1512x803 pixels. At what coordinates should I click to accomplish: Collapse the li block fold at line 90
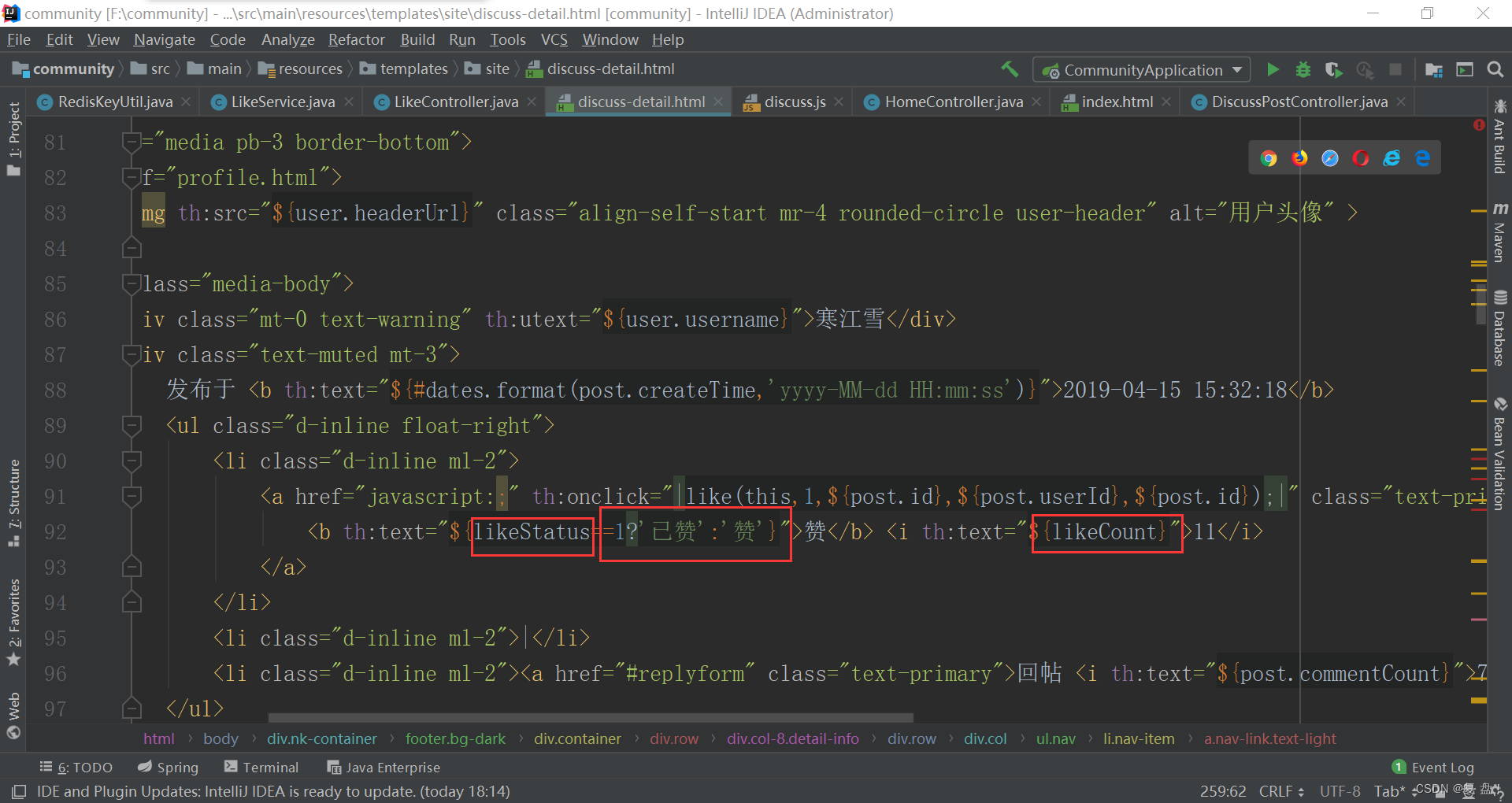[132, 461]
